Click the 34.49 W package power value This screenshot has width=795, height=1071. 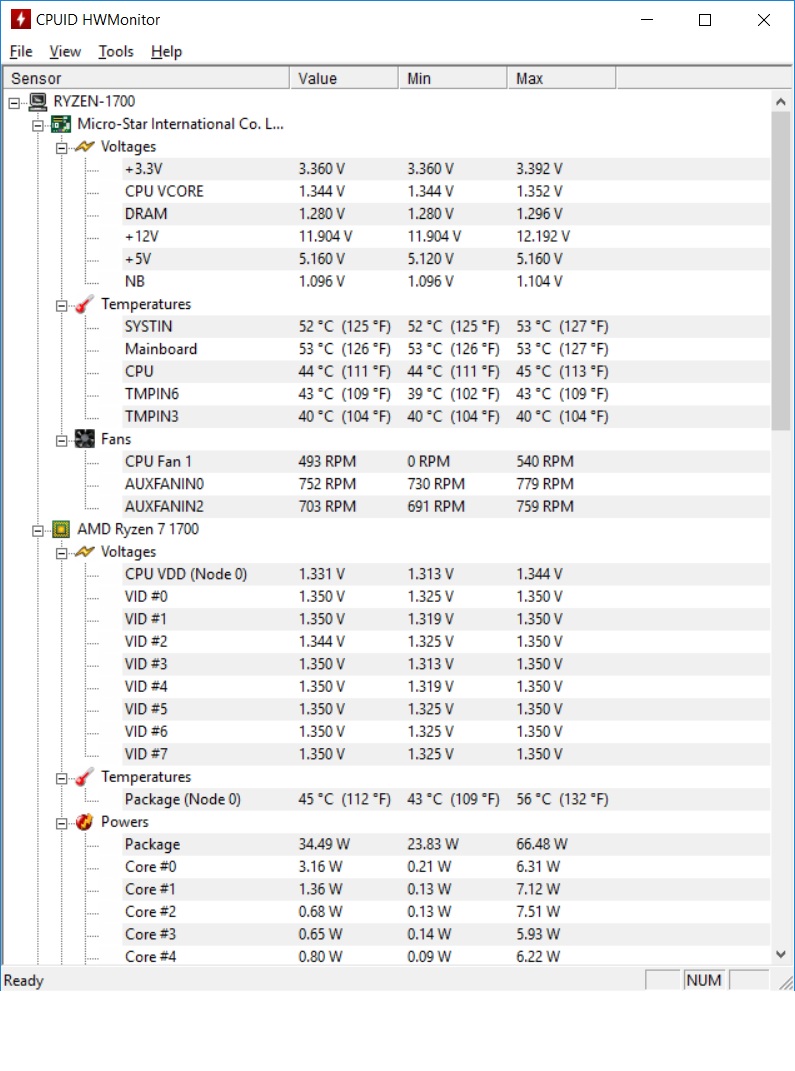324,845
